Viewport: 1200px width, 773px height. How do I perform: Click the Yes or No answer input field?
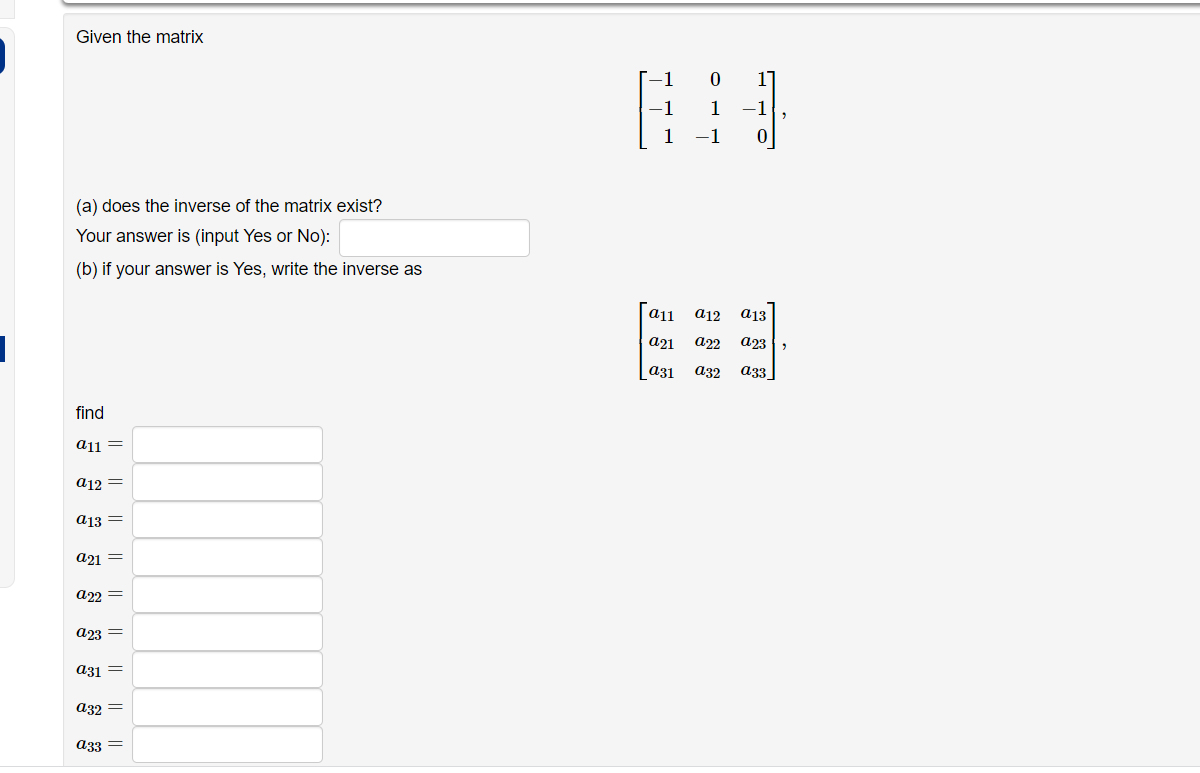click(x=433, y=237)
